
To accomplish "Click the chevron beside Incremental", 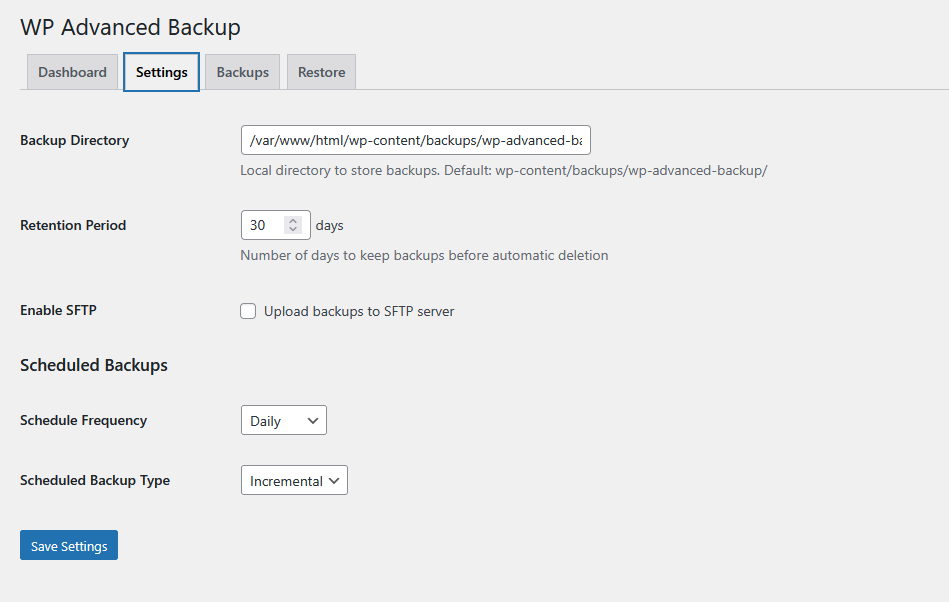I will pyautogui.click(x=334, y=480).
